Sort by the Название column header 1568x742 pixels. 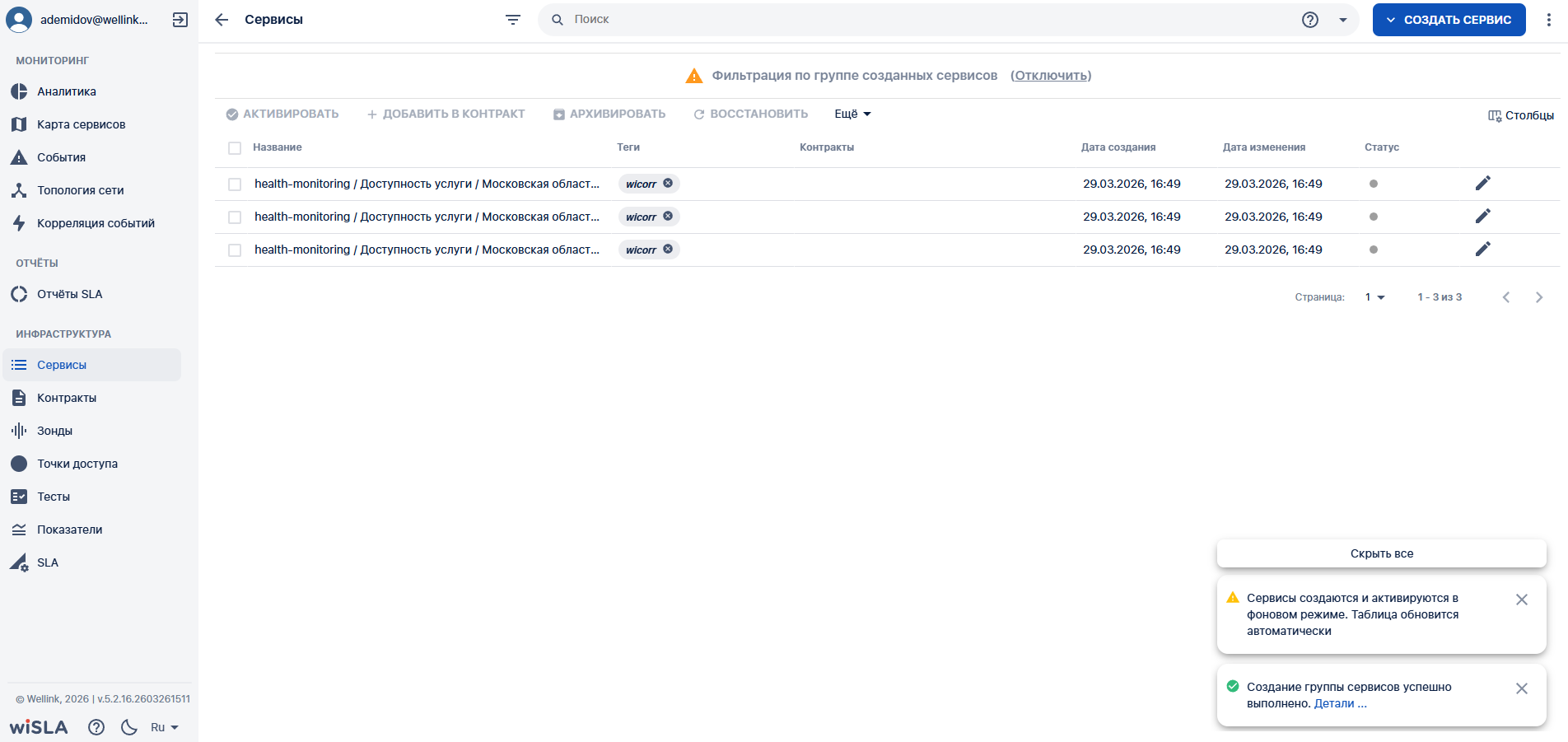pyautogui.click(x=278, y=147)
